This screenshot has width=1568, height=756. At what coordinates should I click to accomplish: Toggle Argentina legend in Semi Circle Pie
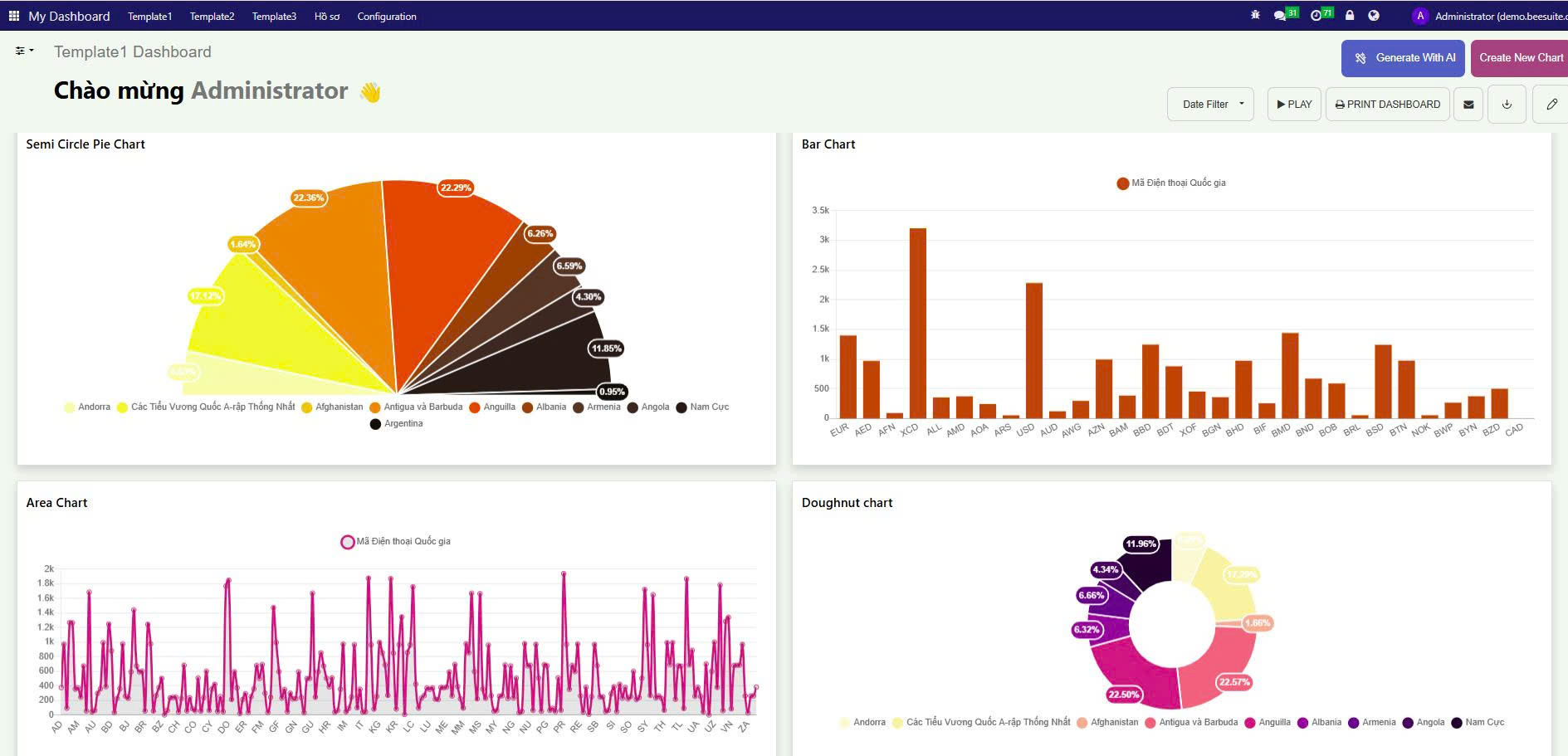tap(397, 424)
